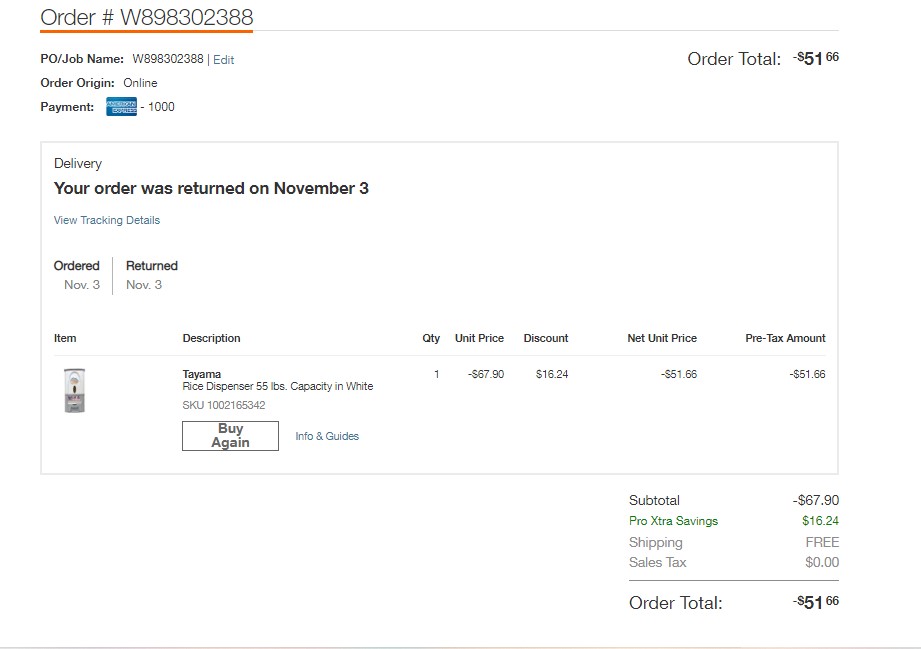The image size is (921, 649).
Task: Select the SKU 1002165342 text
Action: [224, 405]
